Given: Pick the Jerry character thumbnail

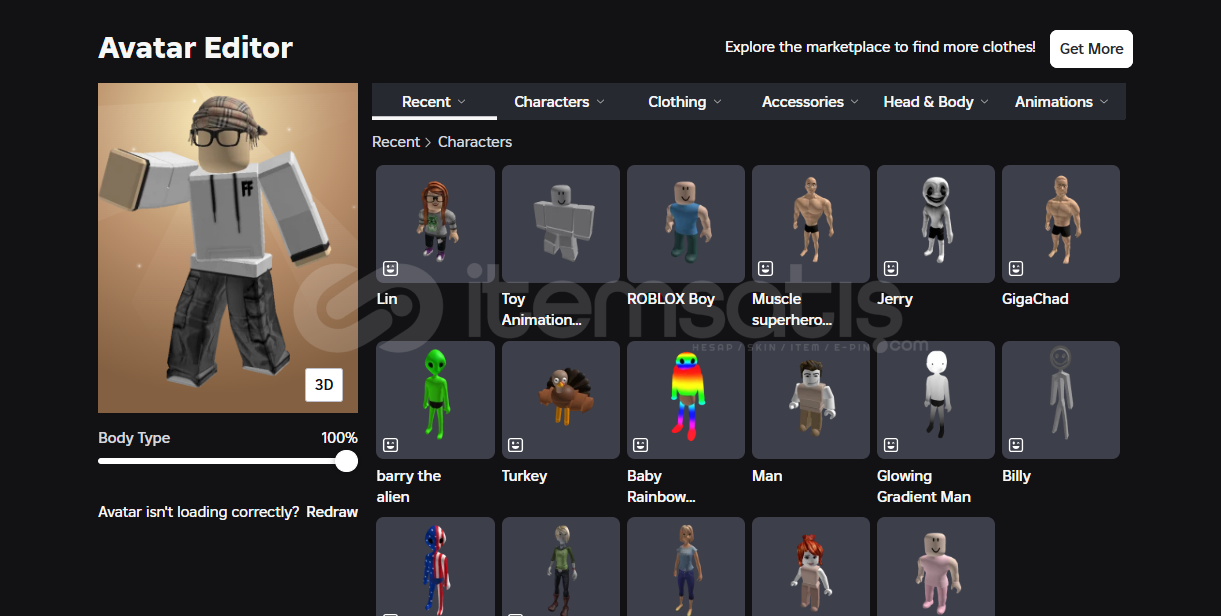Looking at the screenshot, I should pyautogui.click(x=936, y=224).
